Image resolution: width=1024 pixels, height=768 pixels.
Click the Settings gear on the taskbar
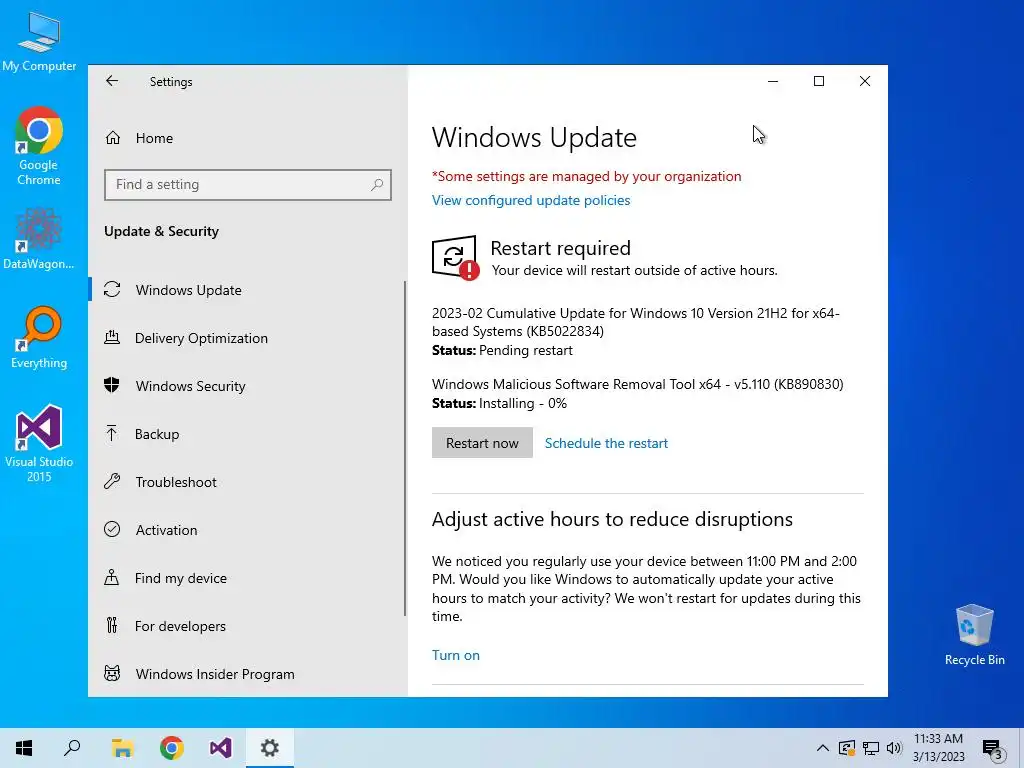click(270, 748)
